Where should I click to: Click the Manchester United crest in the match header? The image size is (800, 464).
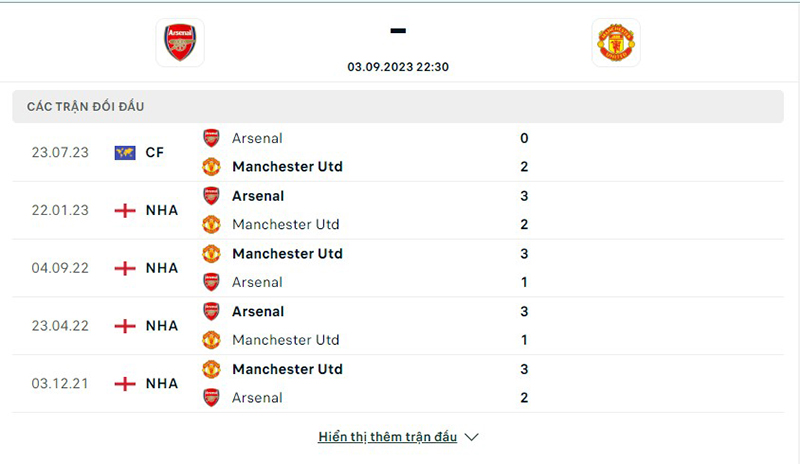(x=616, y=43)
